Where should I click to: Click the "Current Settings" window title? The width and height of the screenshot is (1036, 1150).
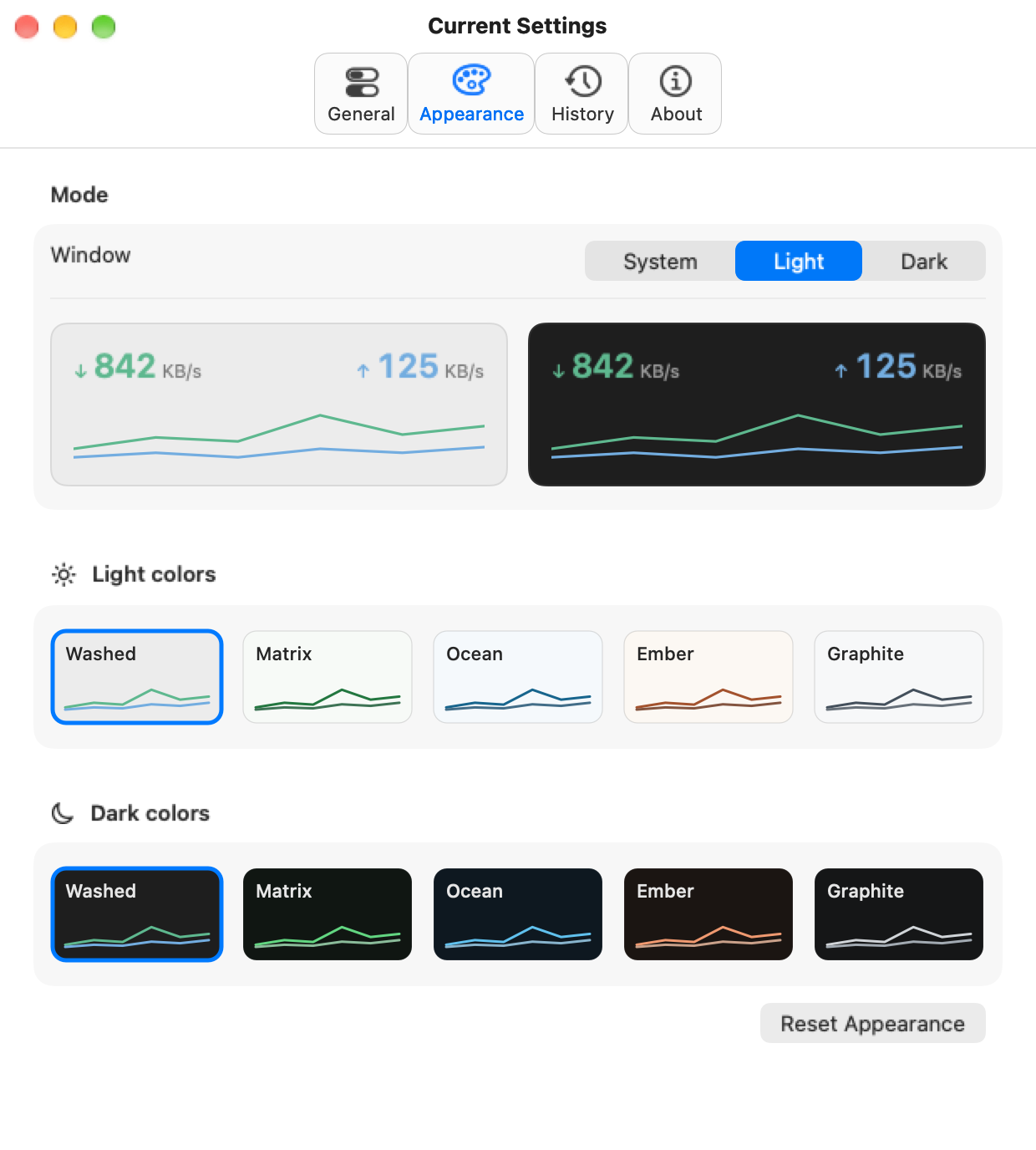[517, 26]
